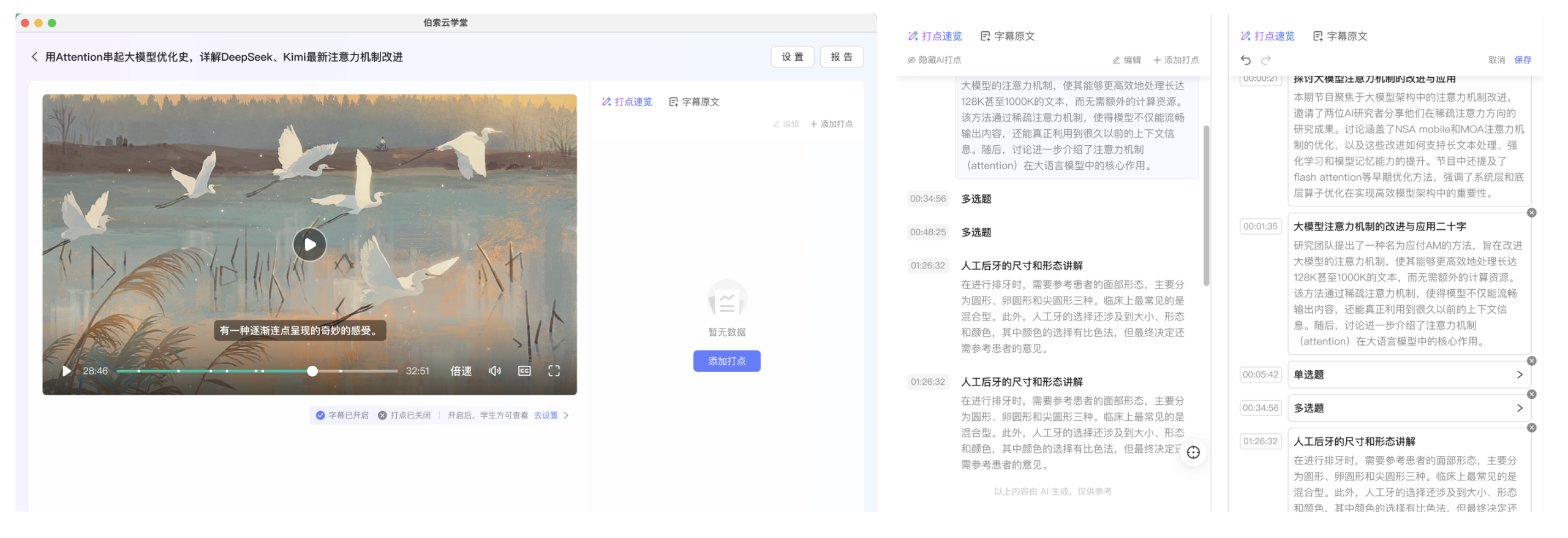
Task: Click the greyed 编辑 button in the main window
Action: [x=786, y=124]
